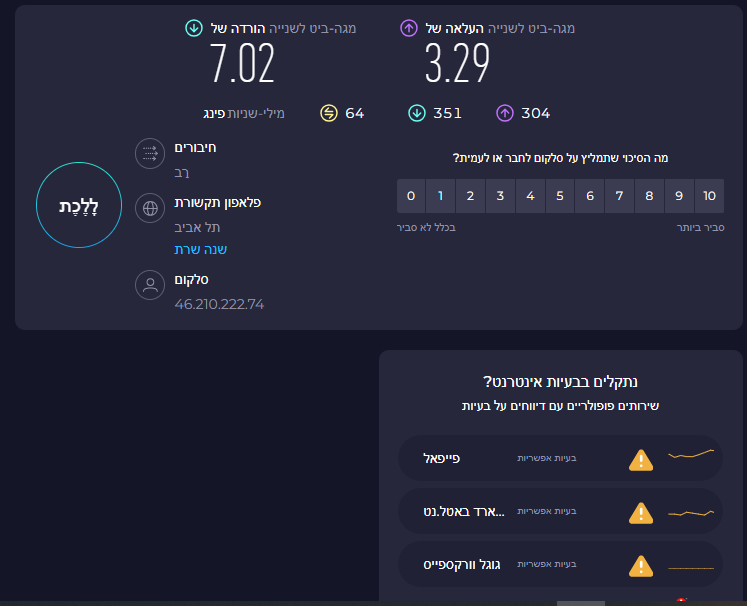Click the warning triangle beside גוגל וורקספייס
Viewport: 747px width, 606px height.
tap(640, 566)
